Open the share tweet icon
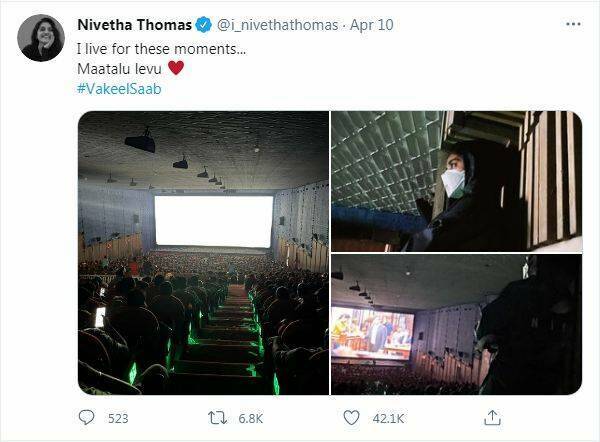This screenshot has height=442, width=600. (492, 418)
